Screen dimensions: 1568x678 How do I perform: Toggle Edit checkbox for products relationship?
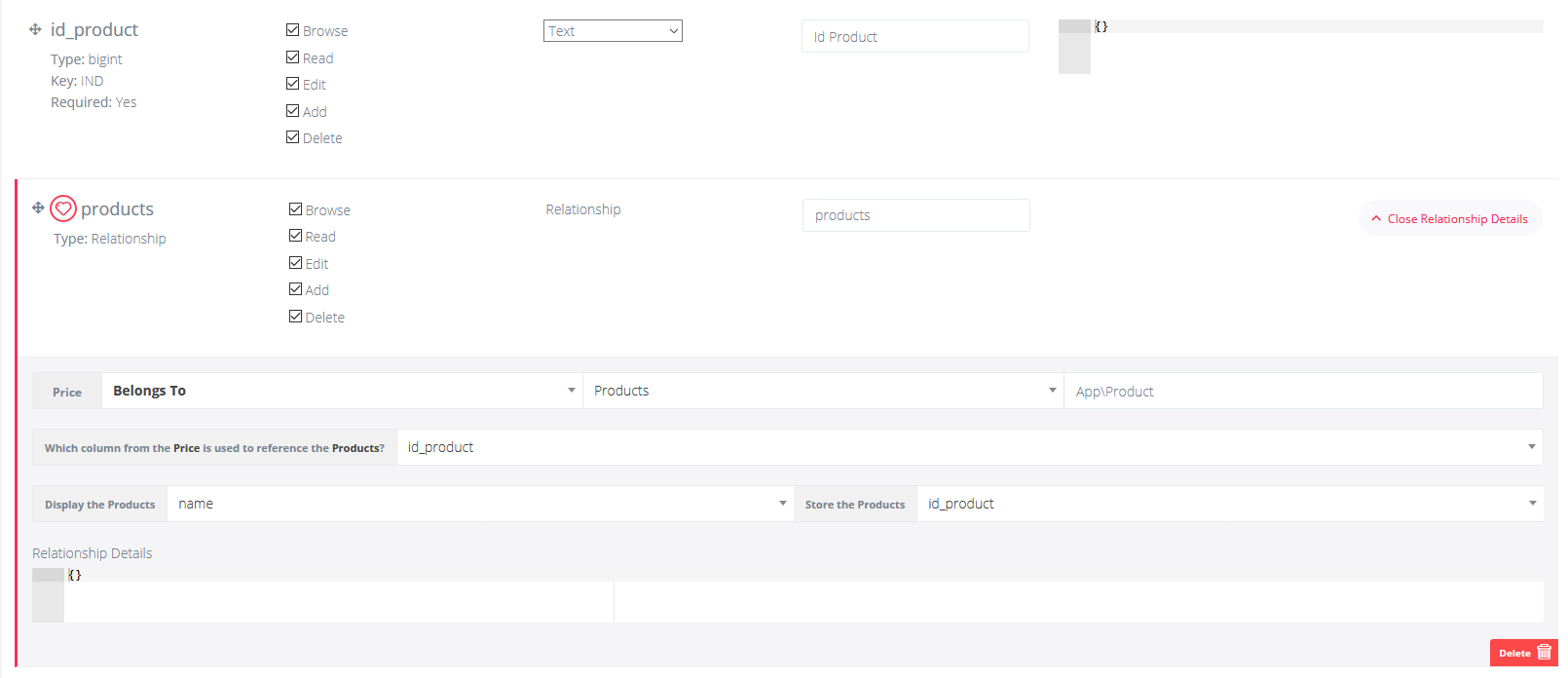pyautogui.click(x=295, y=263)
